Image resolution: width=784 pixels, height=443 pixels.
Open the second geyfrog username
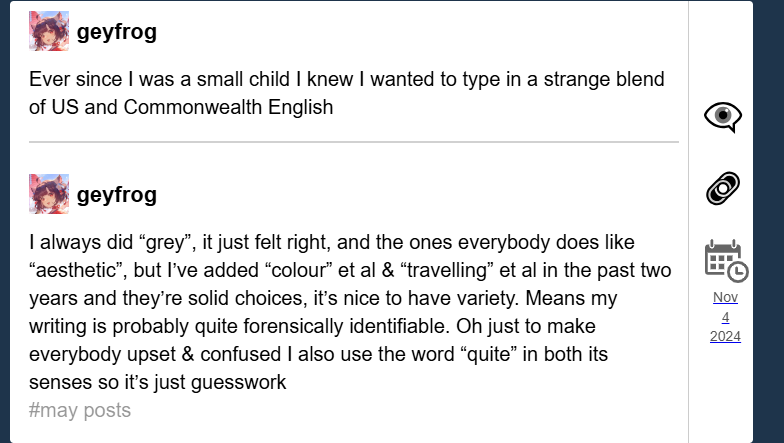pyautogui.click(x=116, y=194)
